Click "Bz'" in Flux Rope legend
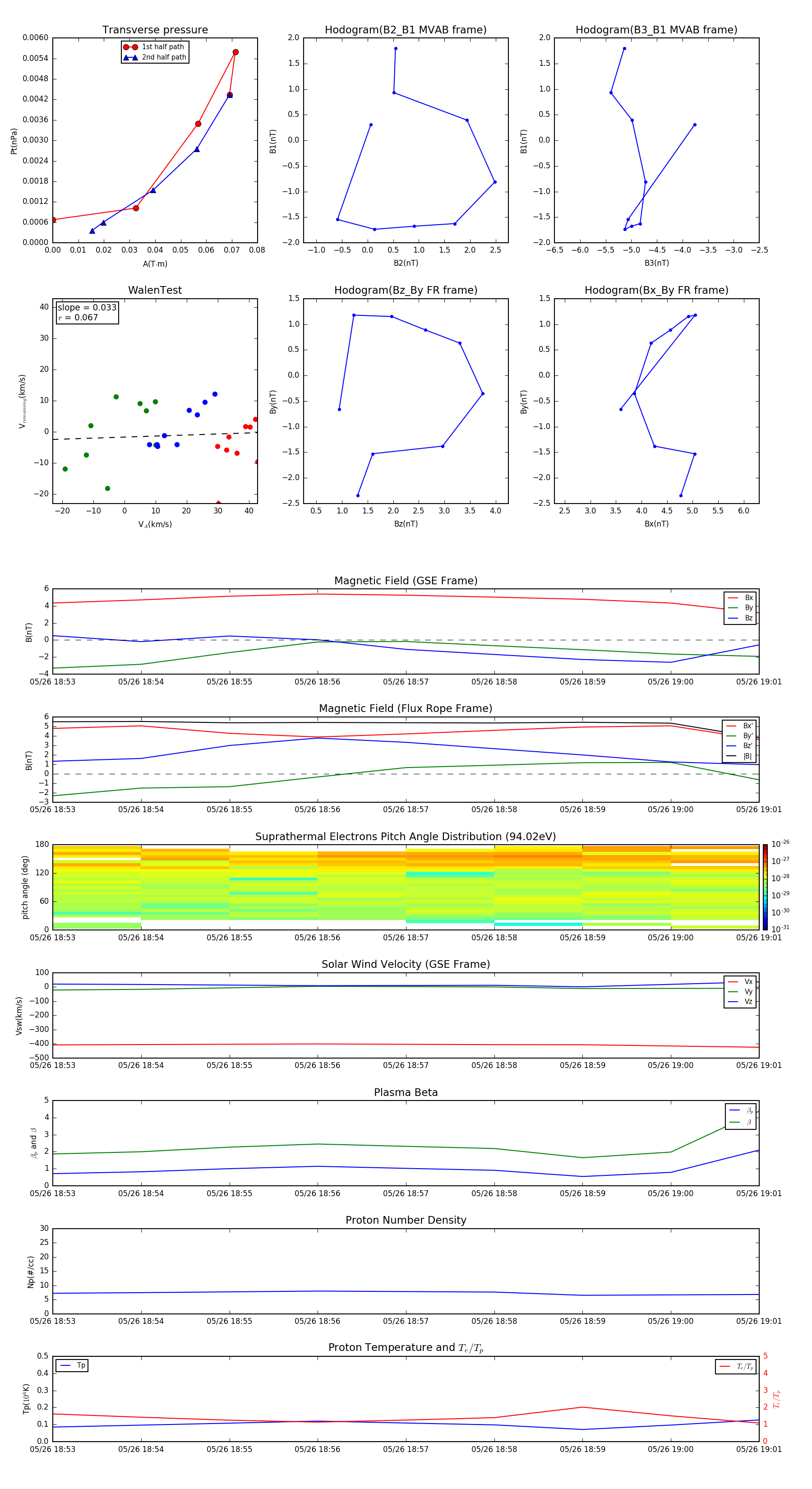The width and height of the screenshot is (812, 1489). (x=739, y=746)
